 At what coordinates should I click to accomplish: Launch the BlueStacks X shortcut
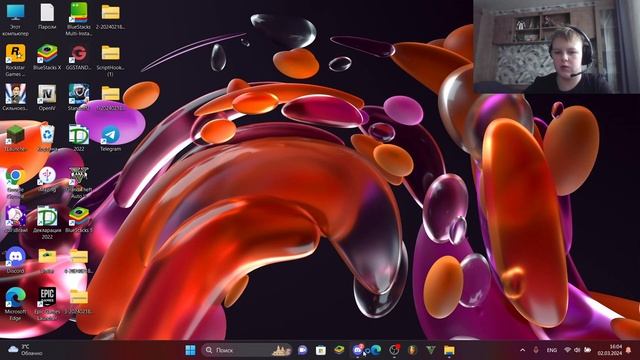(x=47, y=58)
